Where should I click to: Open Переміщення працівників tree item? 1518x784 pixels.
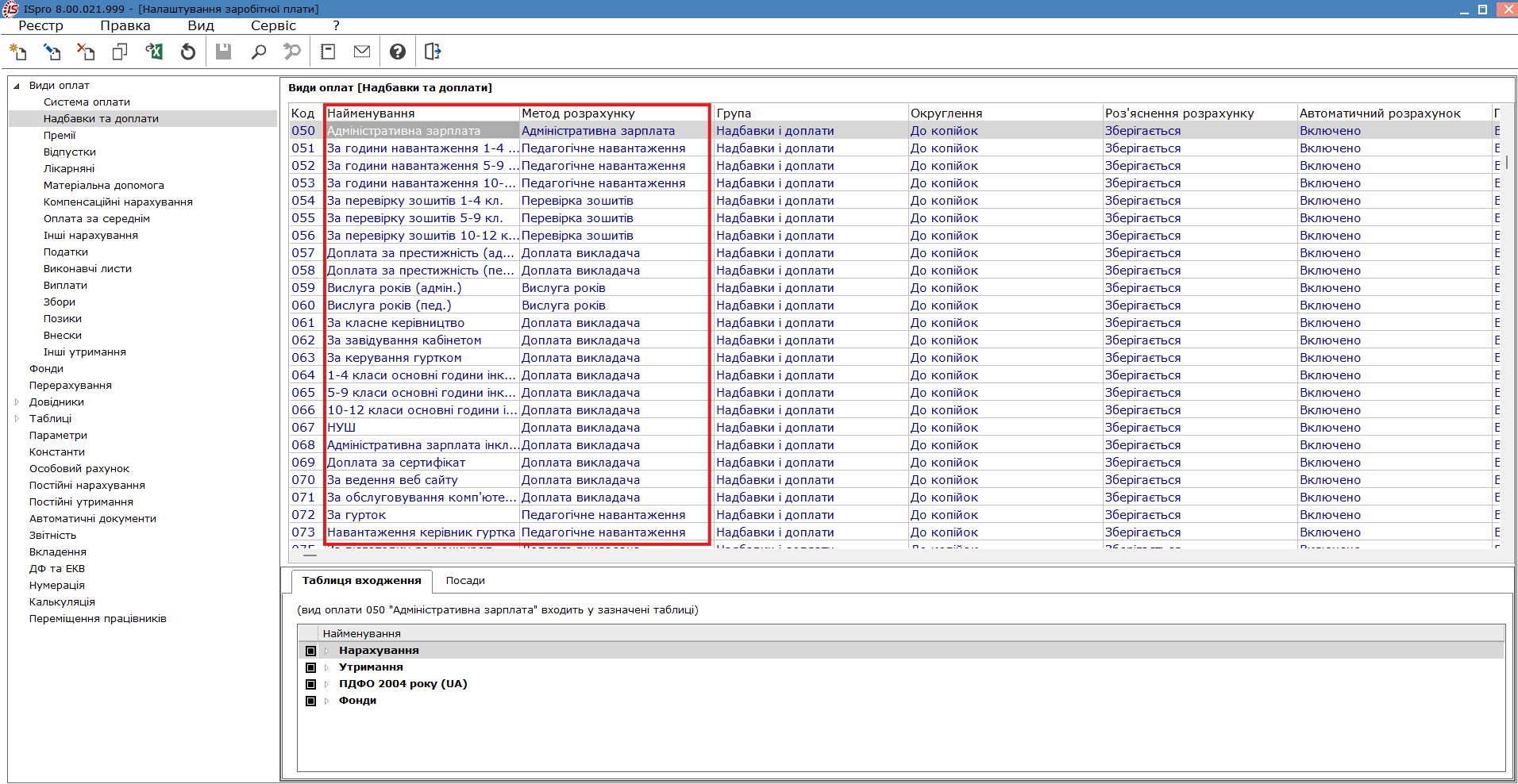point(98,619)
